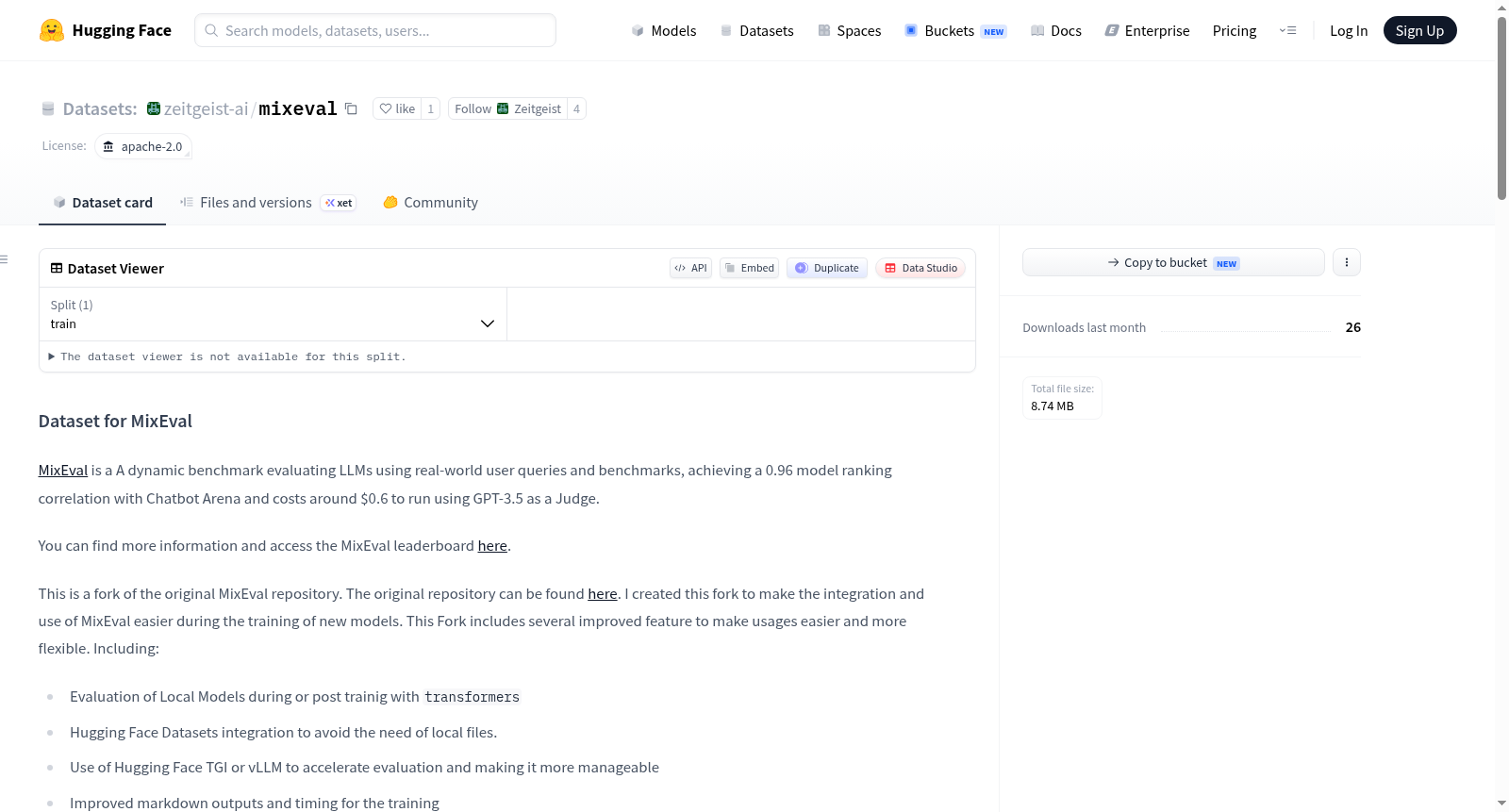The width and height of the screenshot is (1509, 812).
Task: Expand the extra navigation menu icon
Action: pyautogui.click(x=1287, y=30)
